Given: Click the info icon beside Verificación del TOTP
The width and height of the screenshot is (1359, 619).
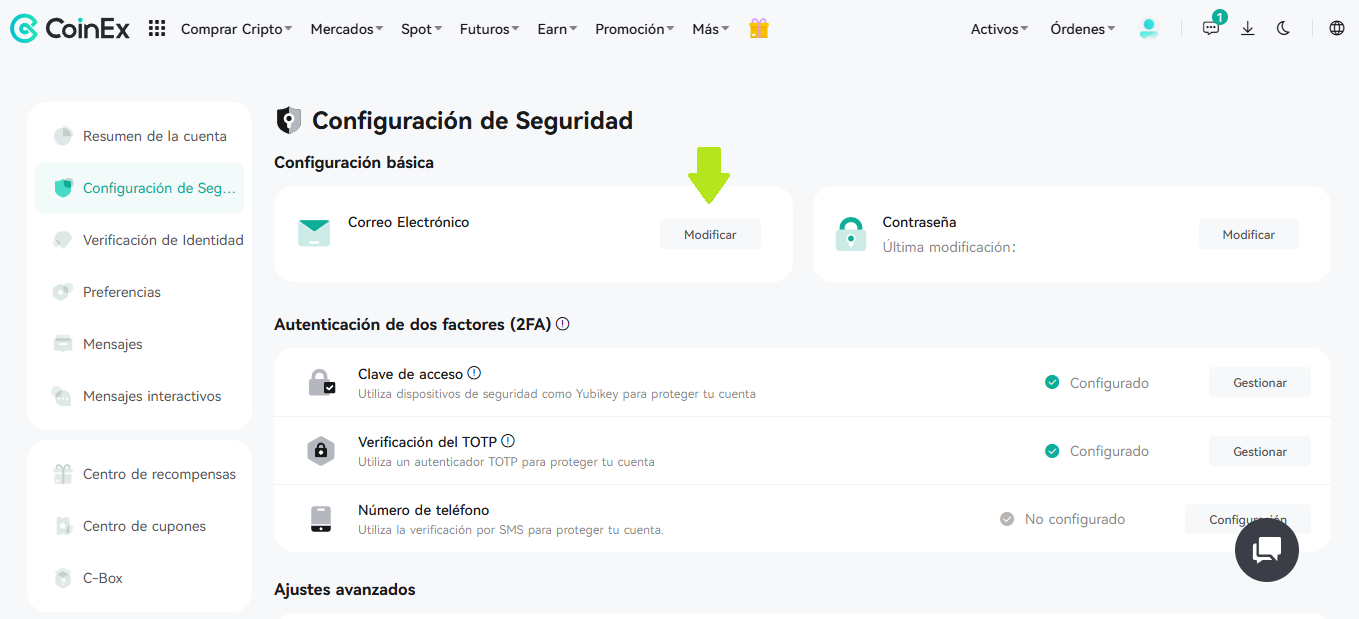Looking at the screenshot, I should click(508, 441).
